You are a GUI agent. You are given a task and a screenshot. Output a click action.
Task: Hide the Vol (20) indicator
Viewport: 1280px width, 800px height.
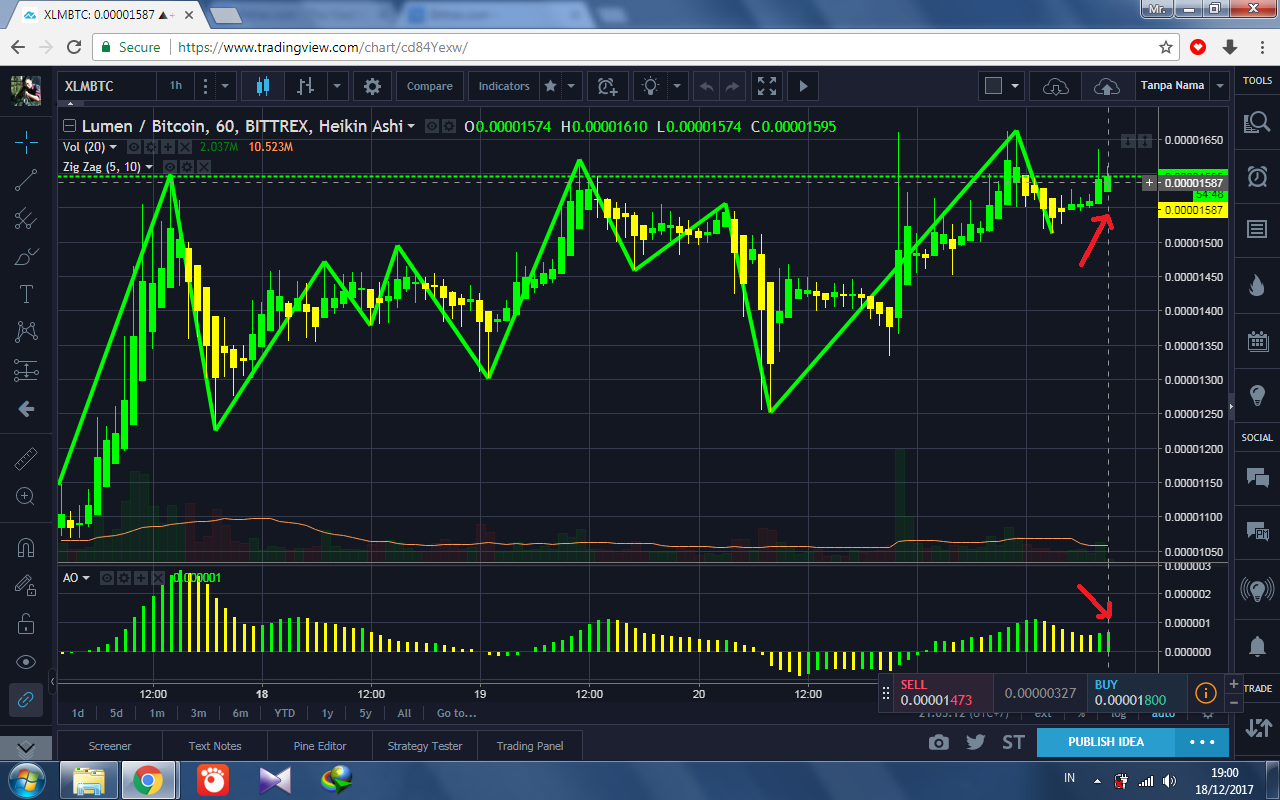[x=134, y=147]
